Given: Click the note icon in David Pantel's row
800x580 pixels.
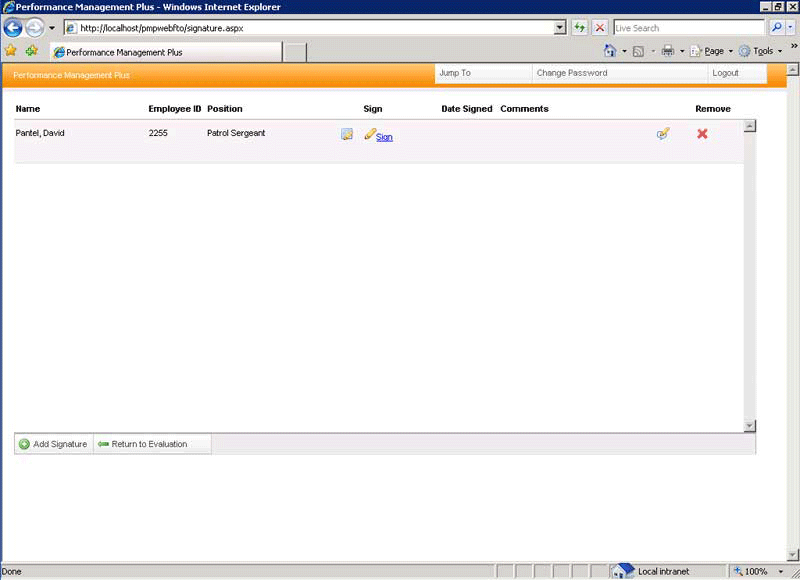Looking at the screenshot, I should pos(347,134).
